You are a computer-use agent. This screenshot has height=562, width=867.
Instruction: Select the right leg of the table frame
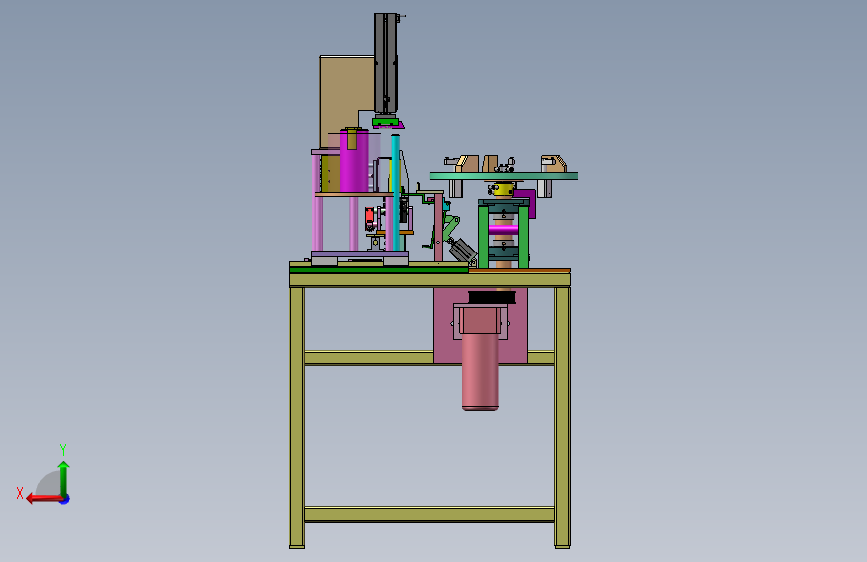[562, 417]
